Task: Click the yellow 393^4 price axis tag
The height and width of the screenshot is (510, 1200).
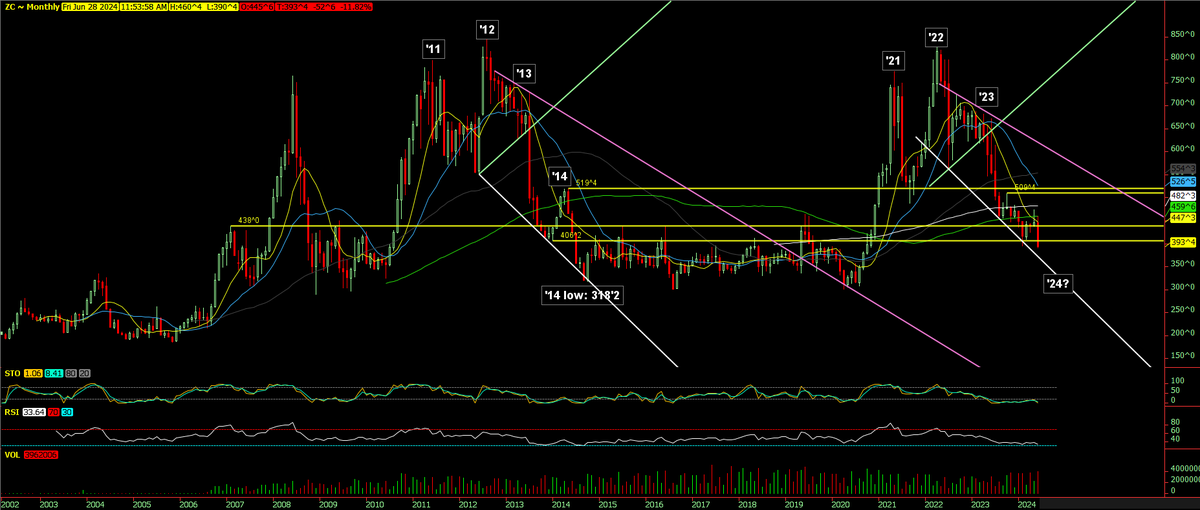Action: click(x=1183, y=242)
